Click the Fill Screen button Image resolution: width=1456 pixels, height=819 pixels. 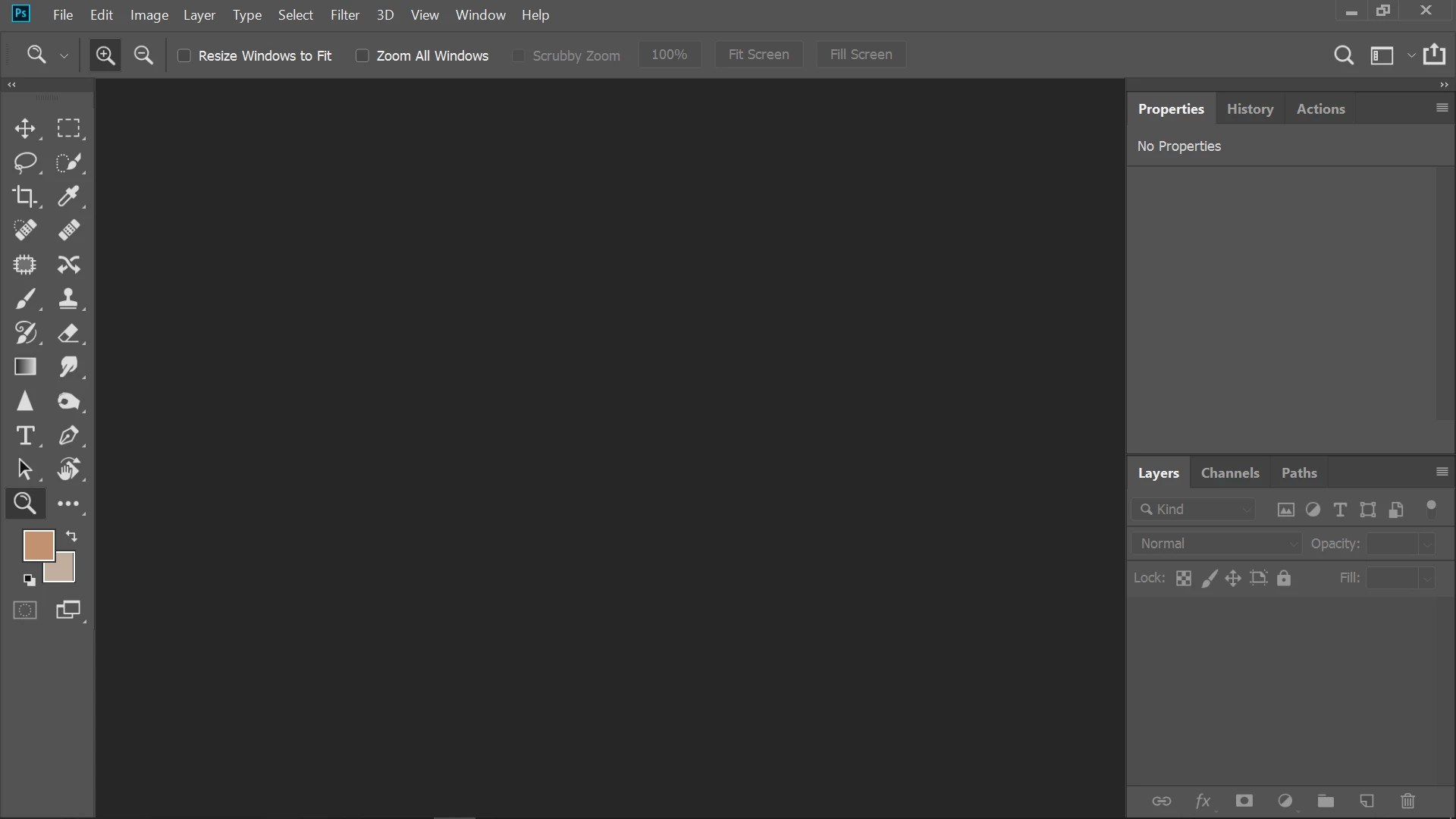pos(861,55)
